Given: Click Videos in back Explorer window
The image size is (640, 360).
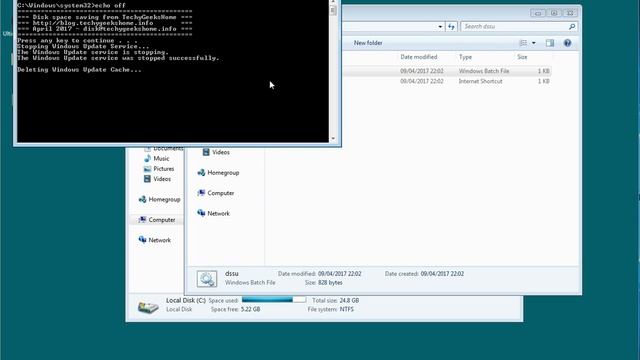Looking at the screenshot, I should click(162, 179).
